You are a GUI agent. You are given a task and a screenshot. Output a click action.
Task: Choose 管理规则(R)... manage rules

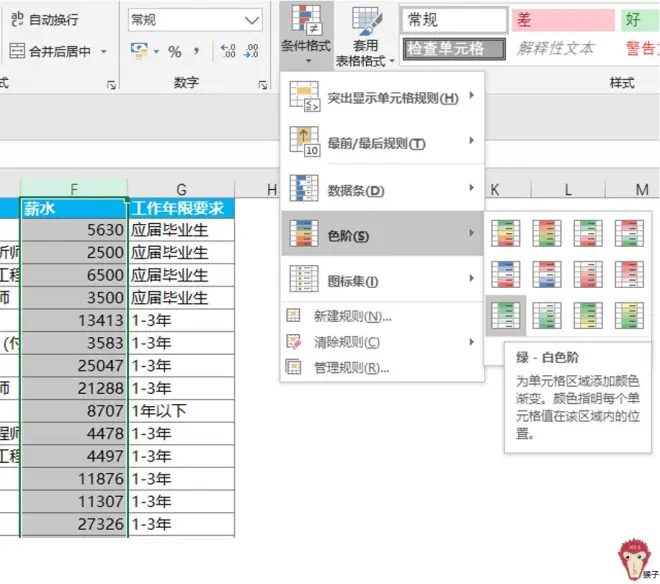[x=382, y=368]
